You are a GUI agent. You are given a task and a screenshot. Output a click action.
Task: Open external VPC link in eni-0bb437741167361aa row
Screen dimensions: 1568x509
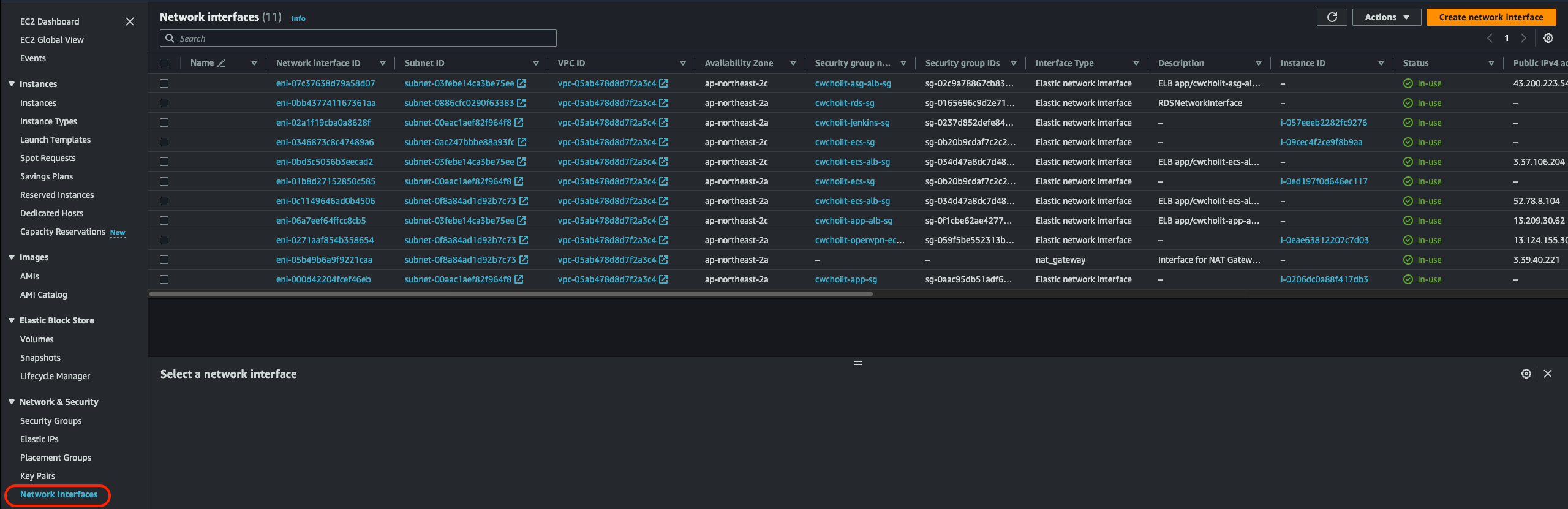663,103
